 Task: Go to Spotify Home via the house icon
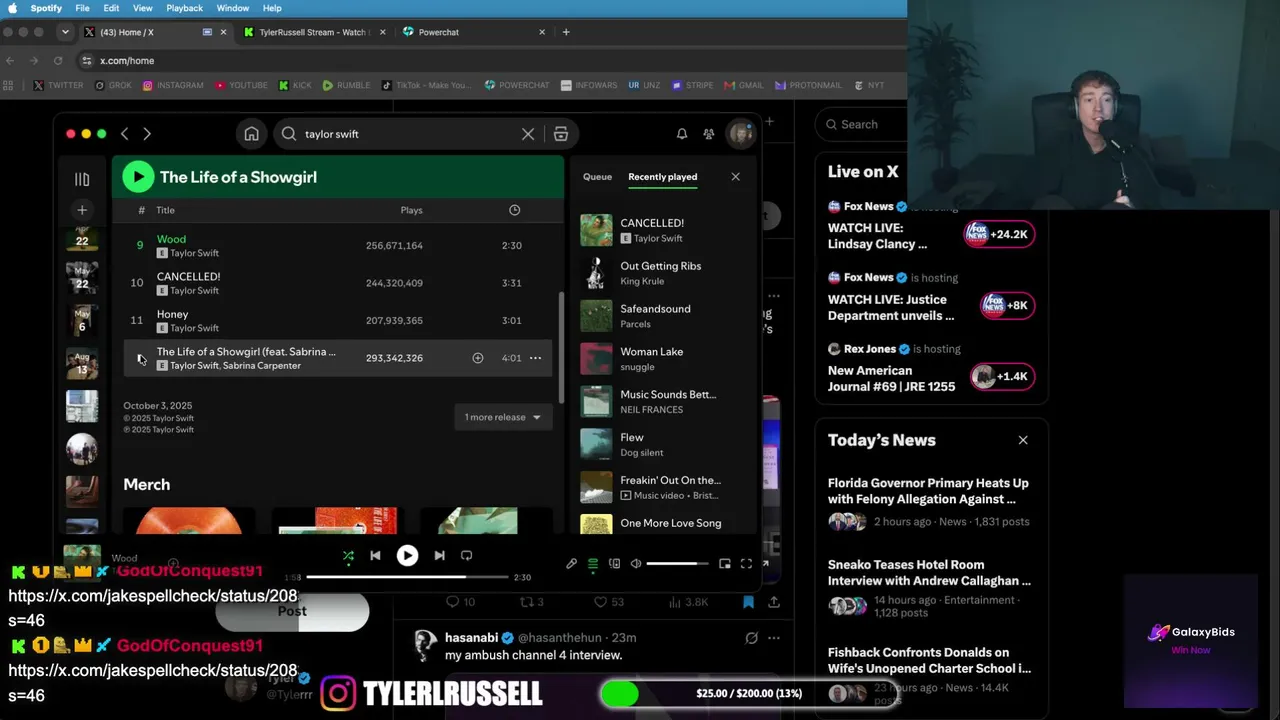(252, 134)
